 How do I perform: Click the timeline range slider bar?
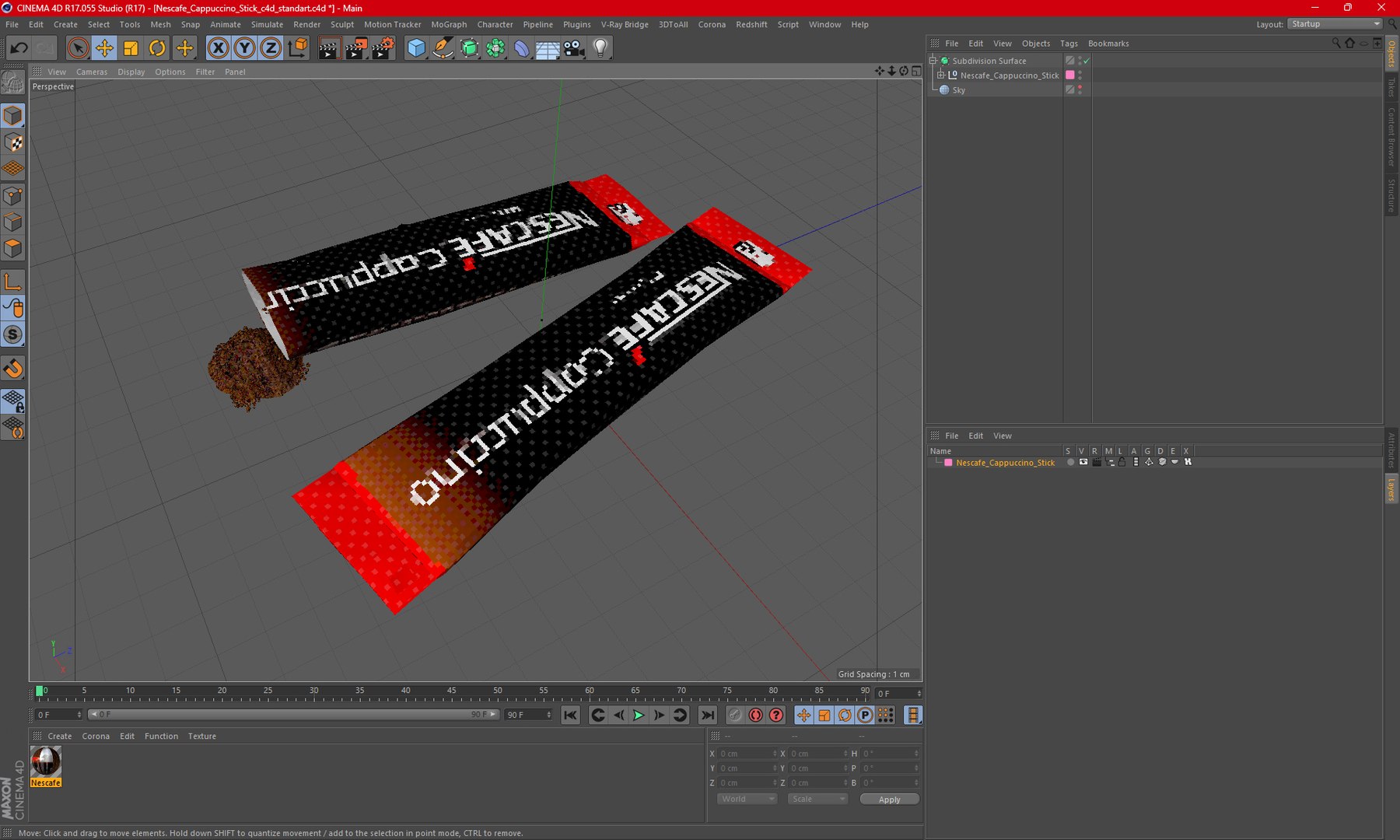point(292,714)
